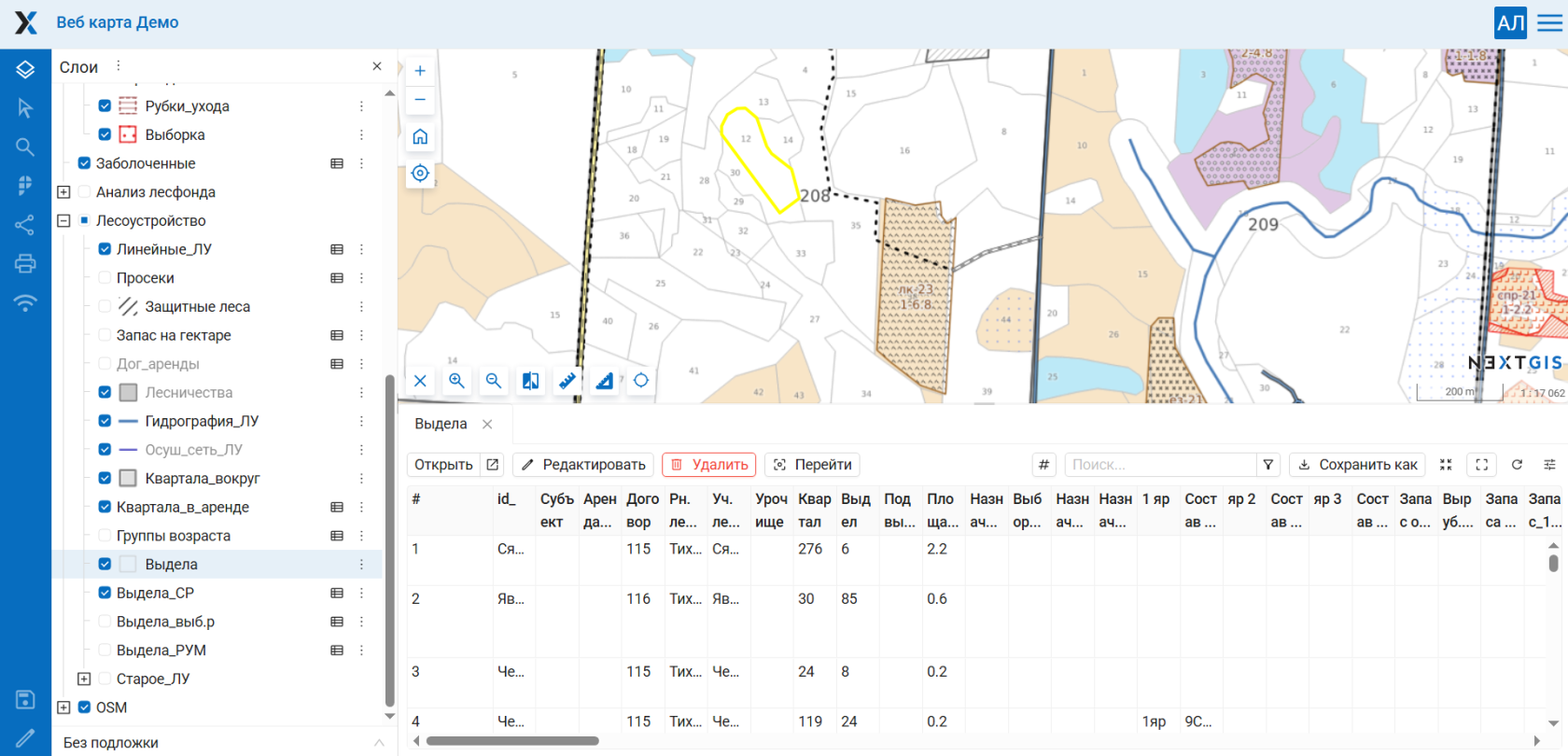
Task: Open the share map icon in sidebar
Action: 25,225
